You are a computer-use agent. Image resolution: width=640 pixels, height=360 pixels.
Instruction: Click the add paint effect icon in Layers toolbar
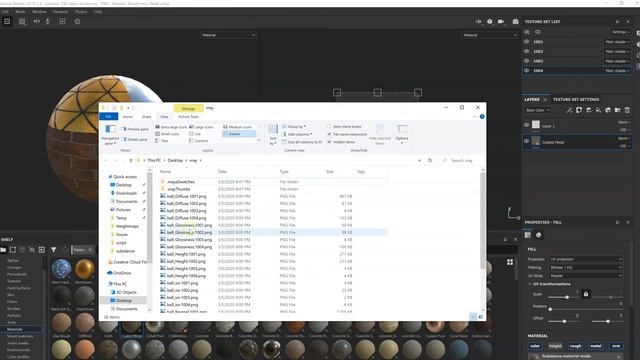tap(569, 110)
